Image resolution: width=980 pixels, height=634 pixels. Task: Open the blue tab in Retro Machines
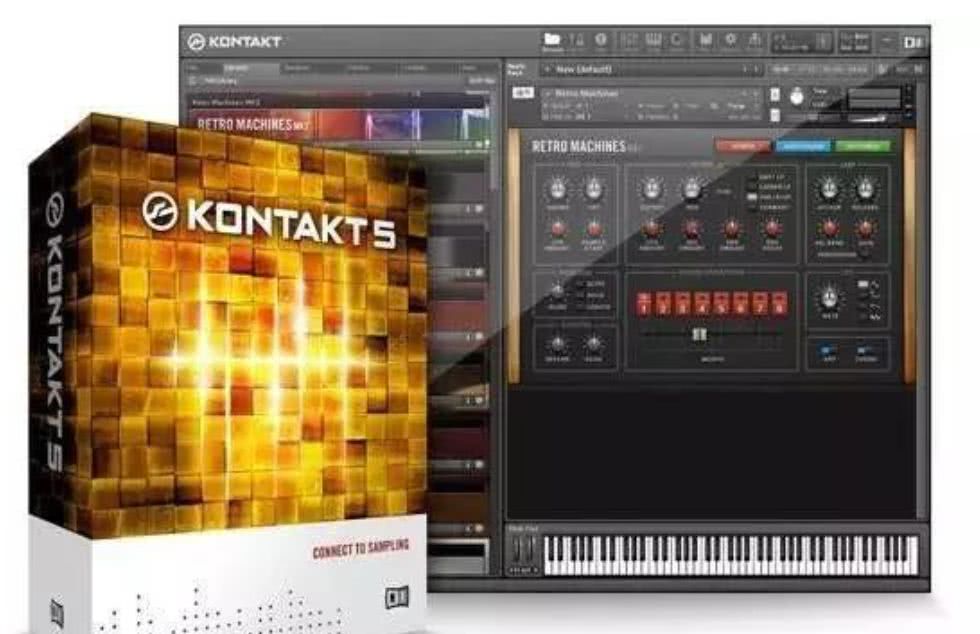pyautogui.click(x=803, y=146)
